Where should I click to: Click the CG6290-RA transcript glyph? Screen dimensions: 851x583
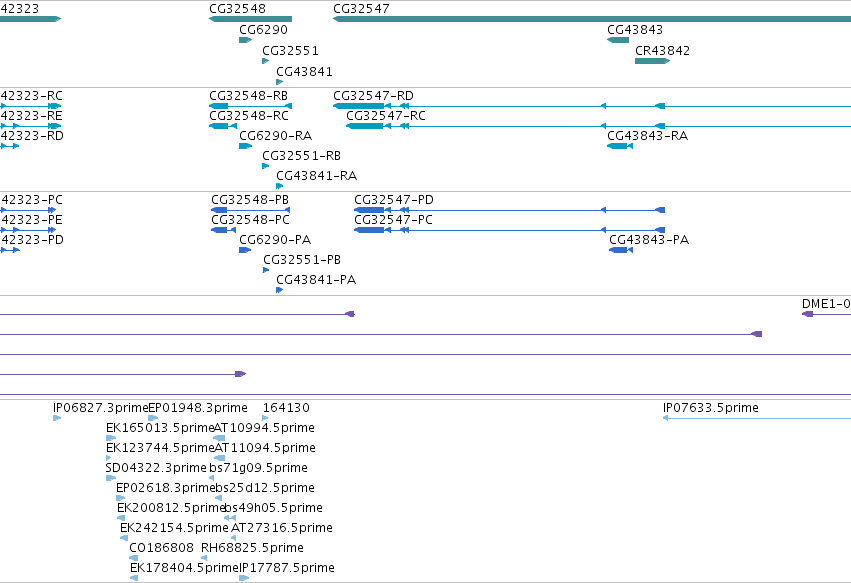[246, 146]
